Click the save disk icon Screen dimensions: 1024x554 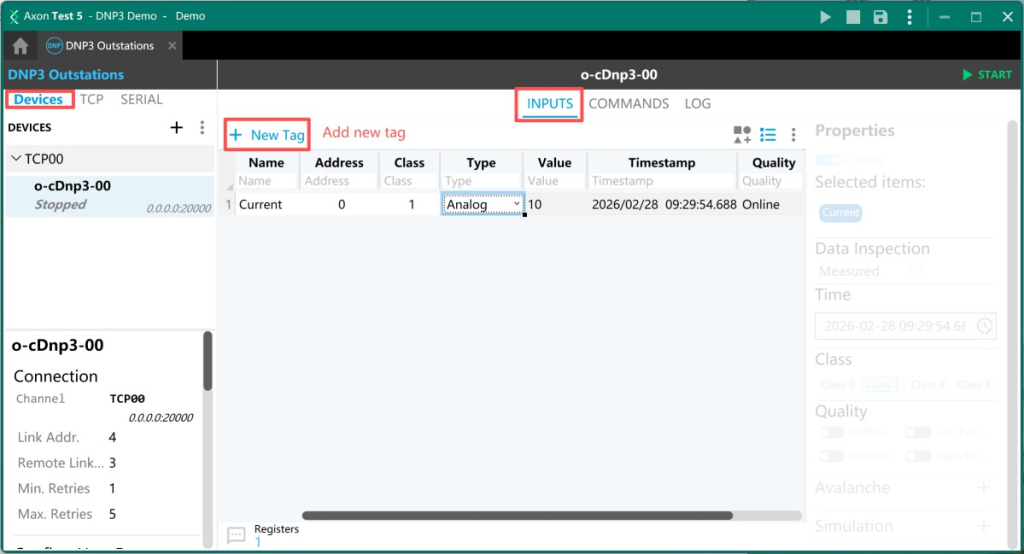[x=880, y=17]
